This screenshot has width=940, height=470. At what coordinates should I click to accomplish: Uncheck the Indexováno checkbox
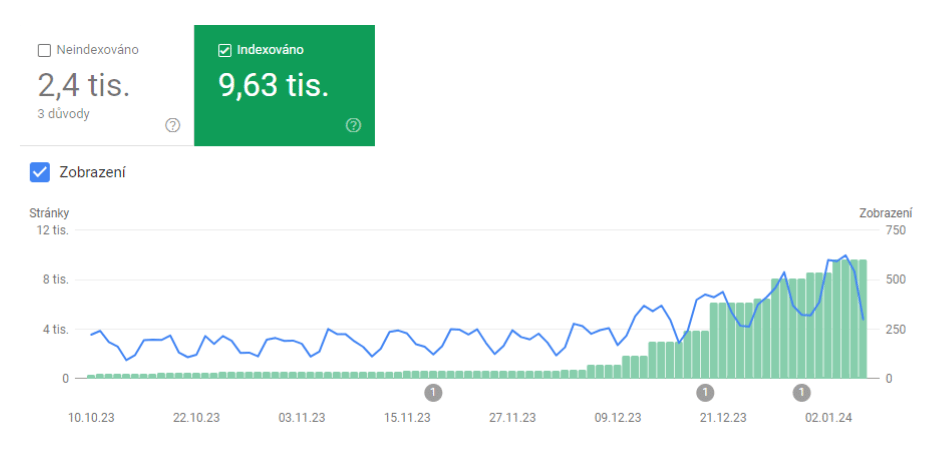(x=225, y=50)
